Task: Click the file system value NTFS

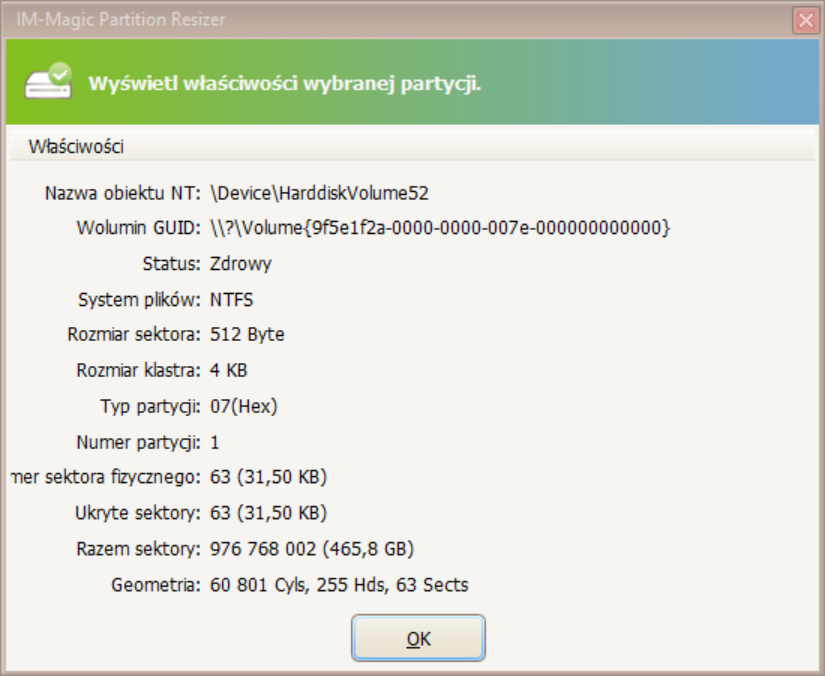Action: click(231, 300)
